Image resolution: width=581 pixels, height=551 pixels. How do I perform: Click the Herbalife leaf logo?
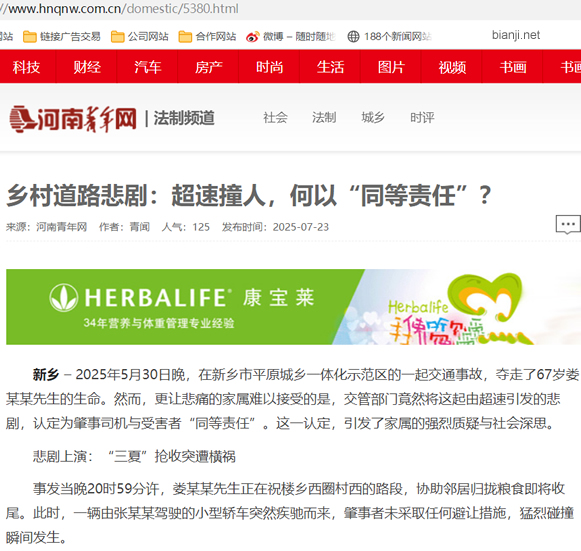(x=63, y=298)
